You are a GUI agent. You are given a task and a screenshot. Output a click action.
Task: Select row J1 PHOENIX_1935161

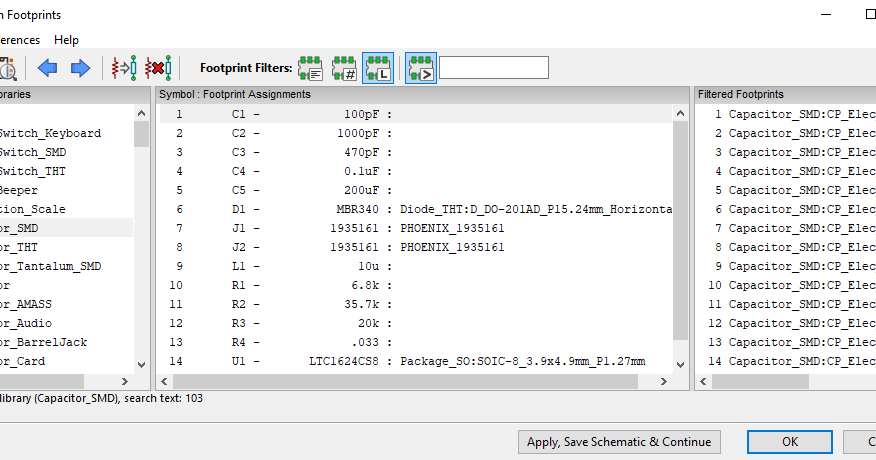(x=416, y=228)
